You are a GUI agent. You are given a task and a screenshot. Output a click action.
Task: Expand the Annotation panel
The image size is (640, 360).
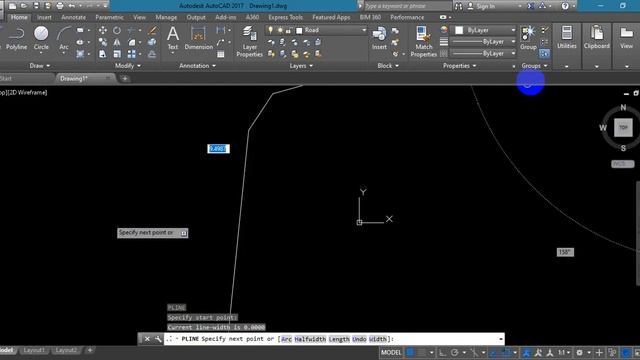(198, 66)
